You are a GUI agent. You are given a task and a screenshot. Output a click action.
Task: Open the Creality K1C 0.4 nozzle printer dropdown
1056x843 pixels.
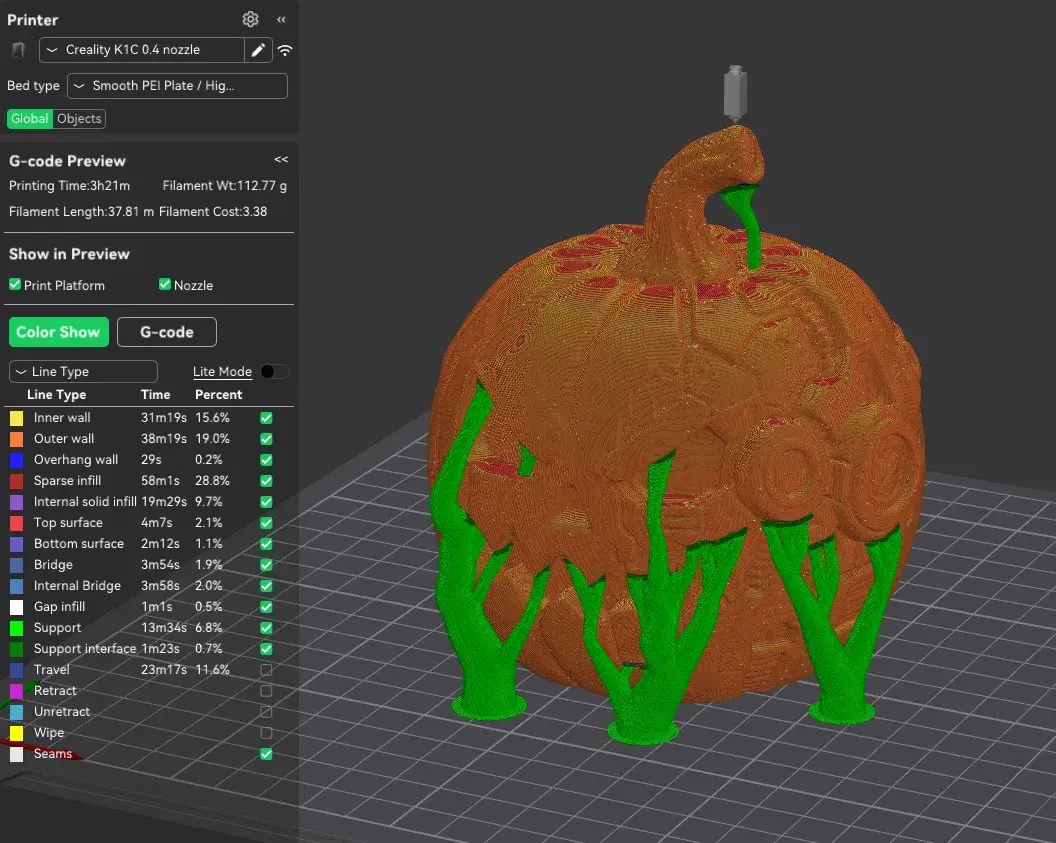[x=142, y=49]
